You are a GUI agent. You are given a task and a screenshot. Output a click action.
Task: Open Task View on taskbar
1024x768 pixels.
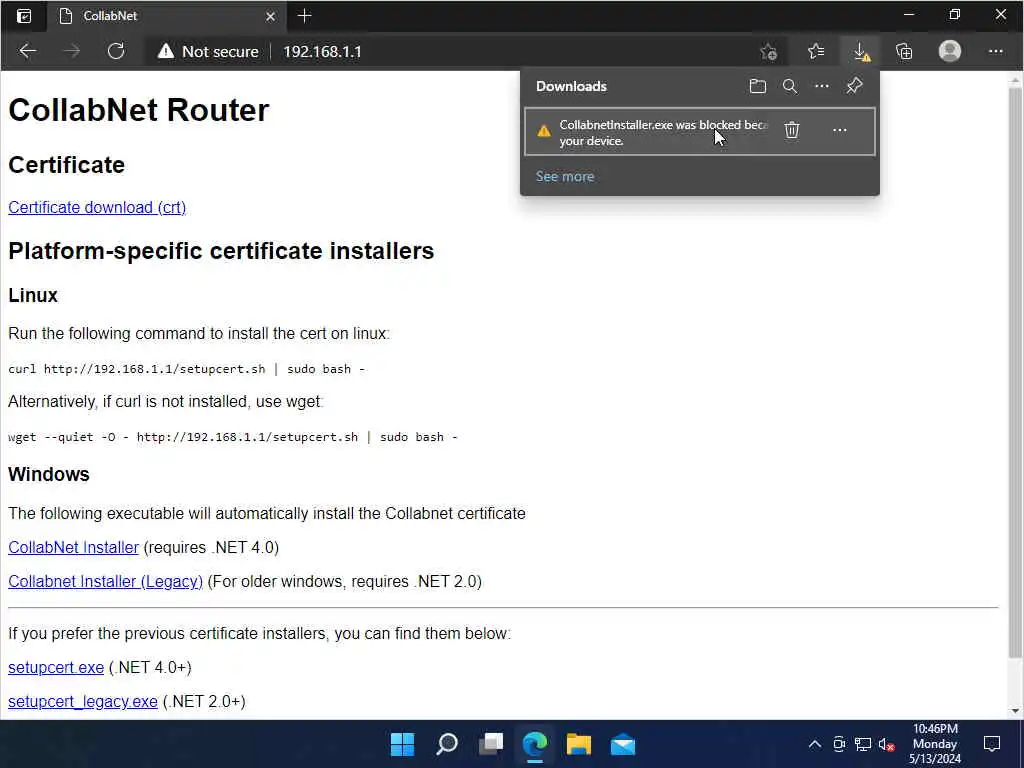491,744
